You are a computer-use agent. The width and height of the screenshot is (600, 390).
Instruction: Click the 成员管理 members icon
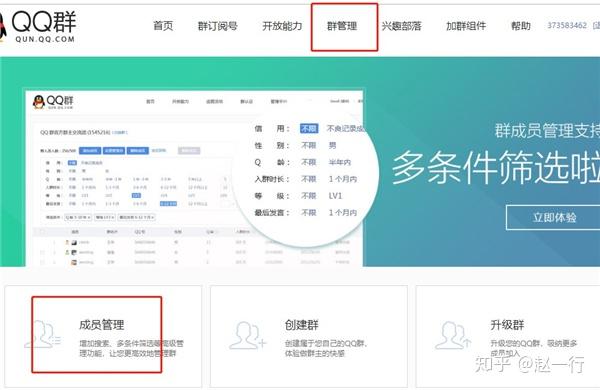point(42,335)
